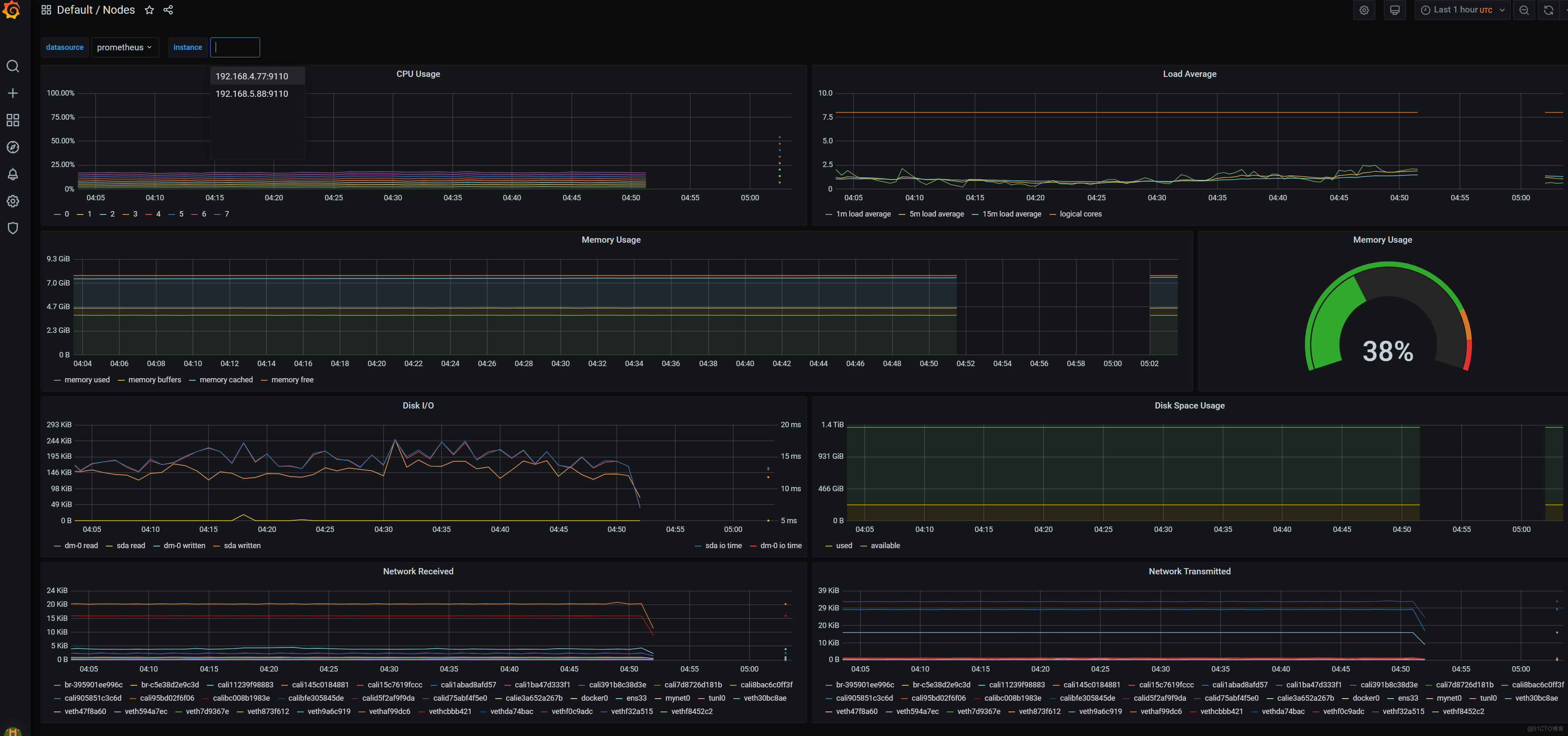The image size is (1568, 736).
Task: Click the Grafana logo home icon
Action: pyautogui.click(x=12, y=10)
